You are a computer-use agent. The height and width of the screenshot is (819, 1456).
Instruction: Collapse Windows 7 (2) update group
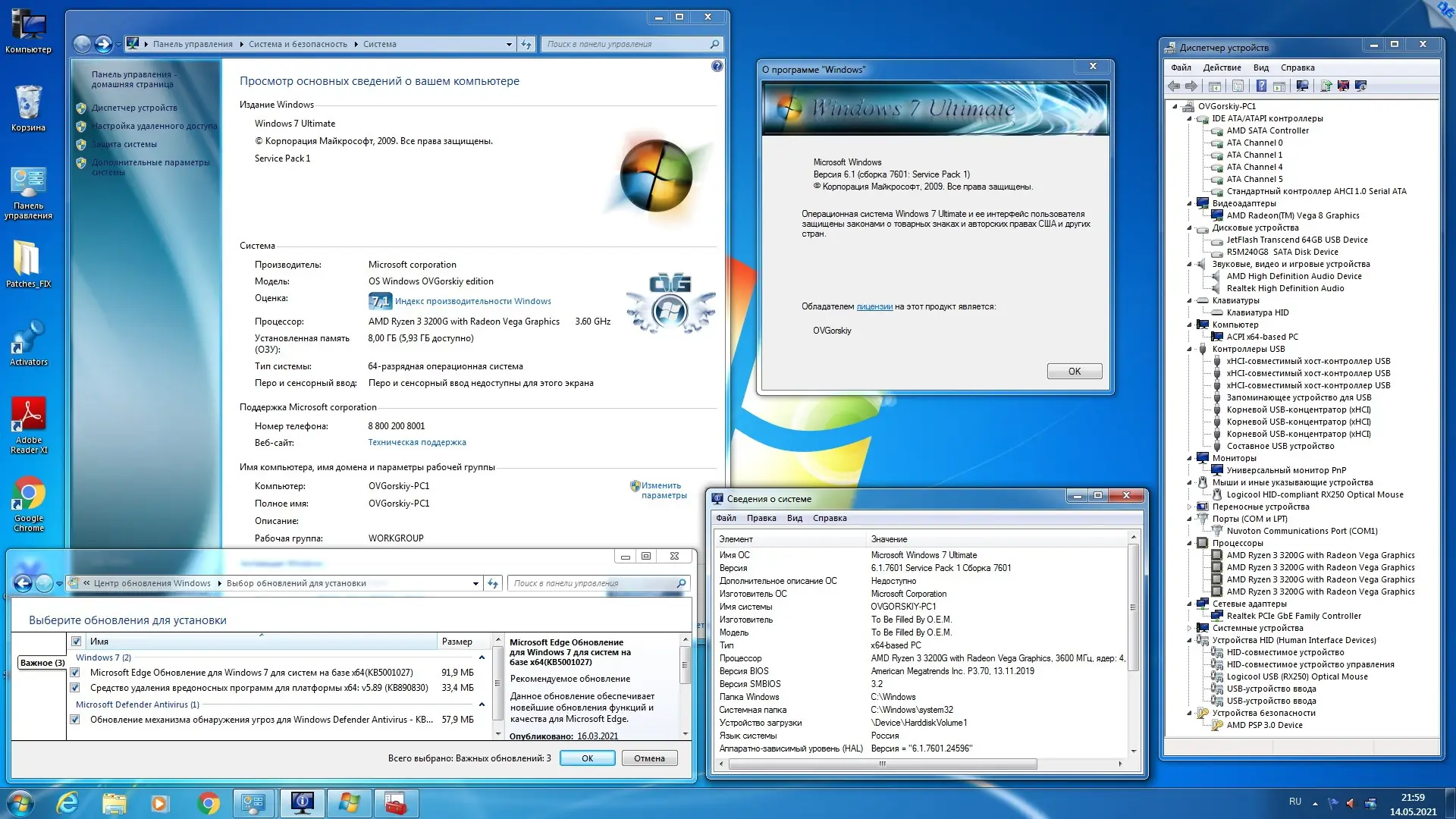coord(482,657)
